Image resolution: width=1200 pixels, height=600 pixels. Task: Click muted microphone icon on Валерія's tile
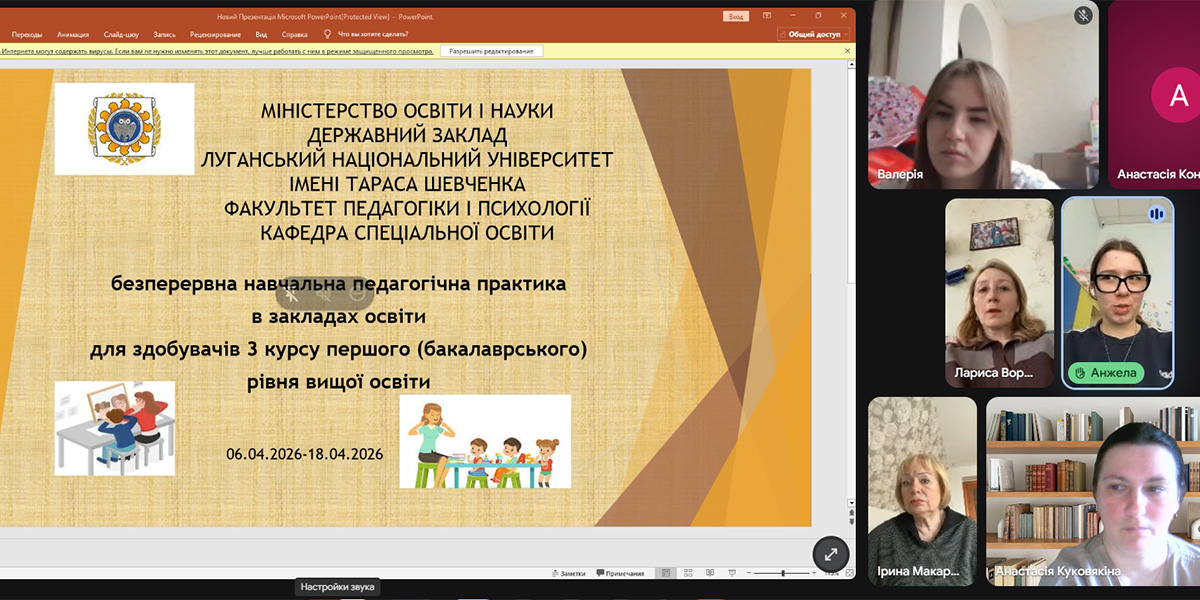(1083, 15)
